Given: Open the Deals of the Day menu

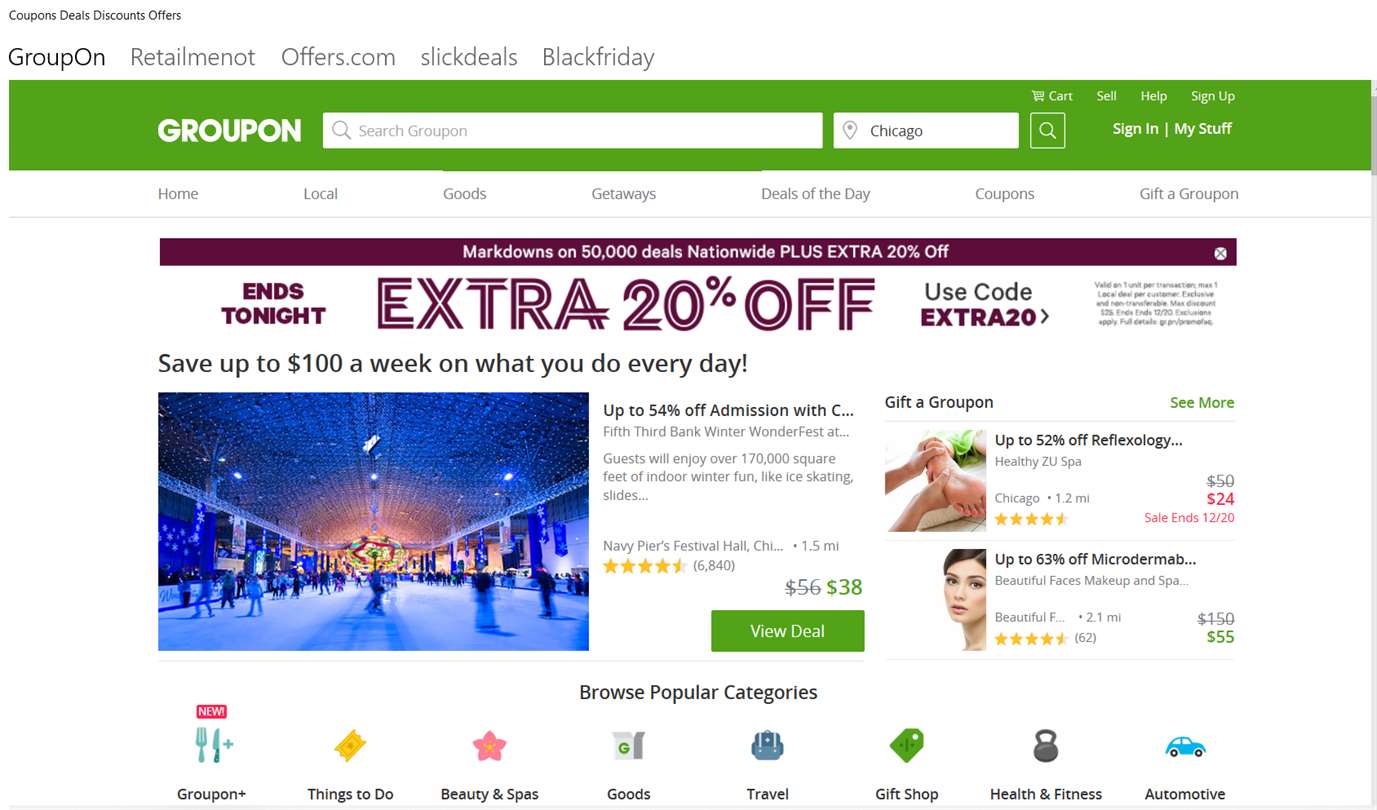Looking at the screenshot, I should (x=815, y=194).
